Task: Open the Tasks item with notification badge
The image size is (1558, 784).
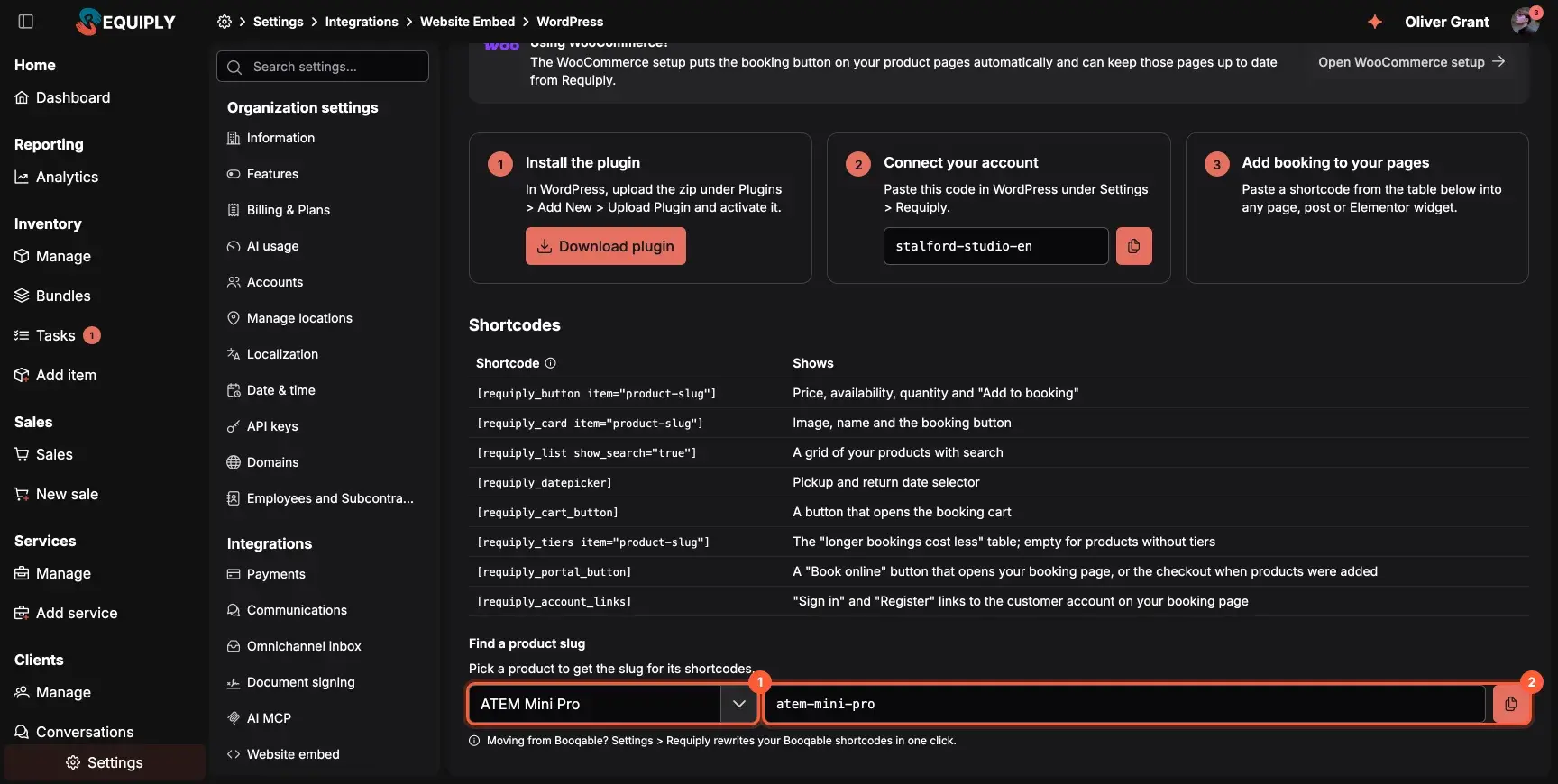Action: 58,335
